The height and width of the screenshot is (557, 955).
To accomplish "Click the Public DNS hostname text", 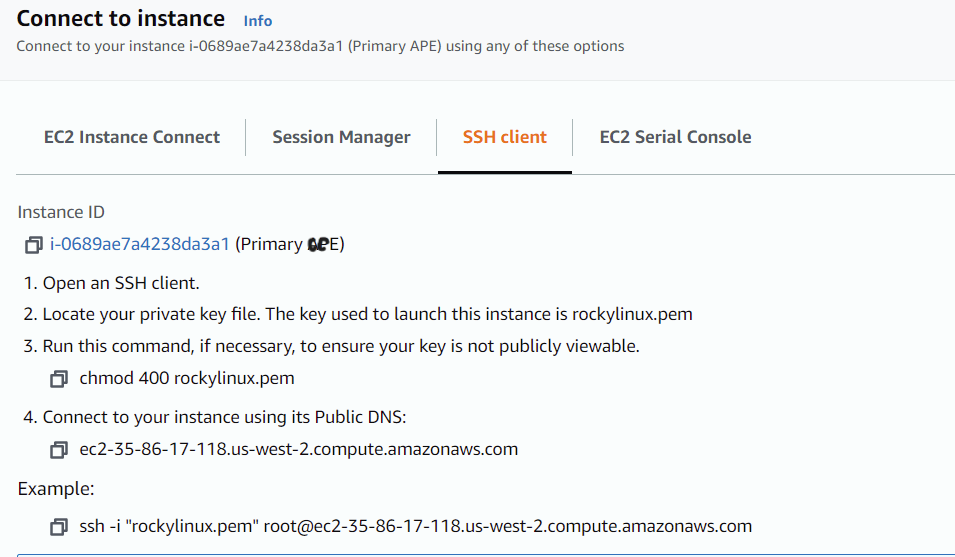I will coord(299,449).
